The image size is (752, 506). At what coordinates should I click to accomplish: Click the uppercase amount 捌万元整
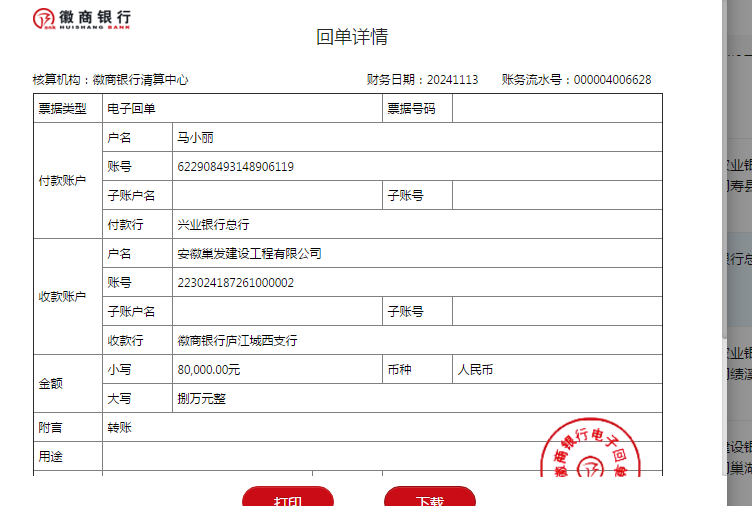[202, 399]
